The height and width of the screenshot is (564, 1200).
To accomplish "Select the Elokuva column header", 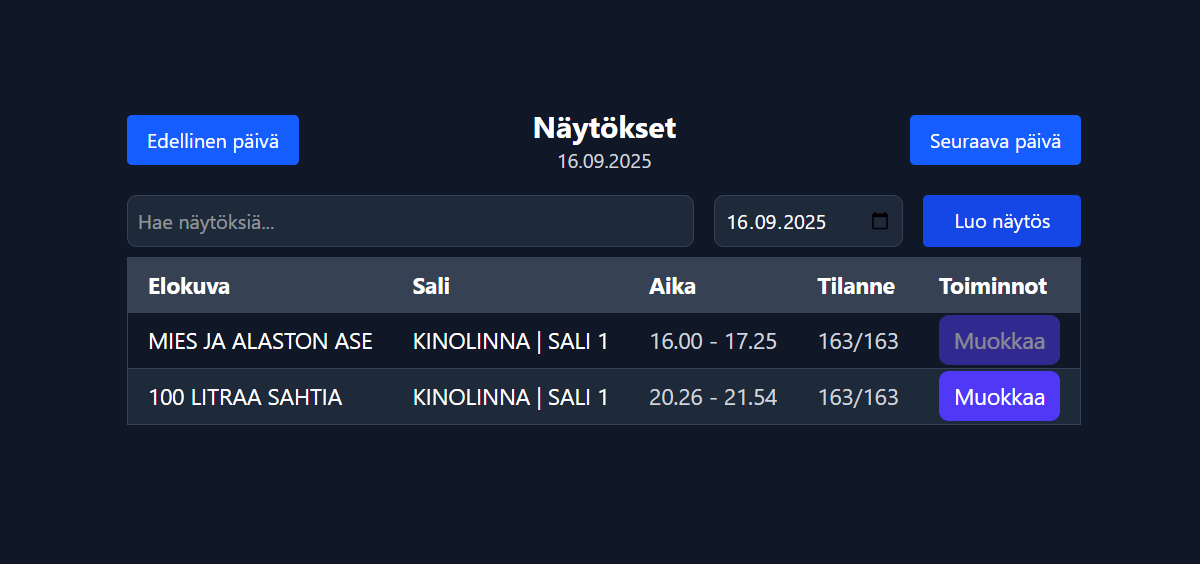I will [189, 286].
